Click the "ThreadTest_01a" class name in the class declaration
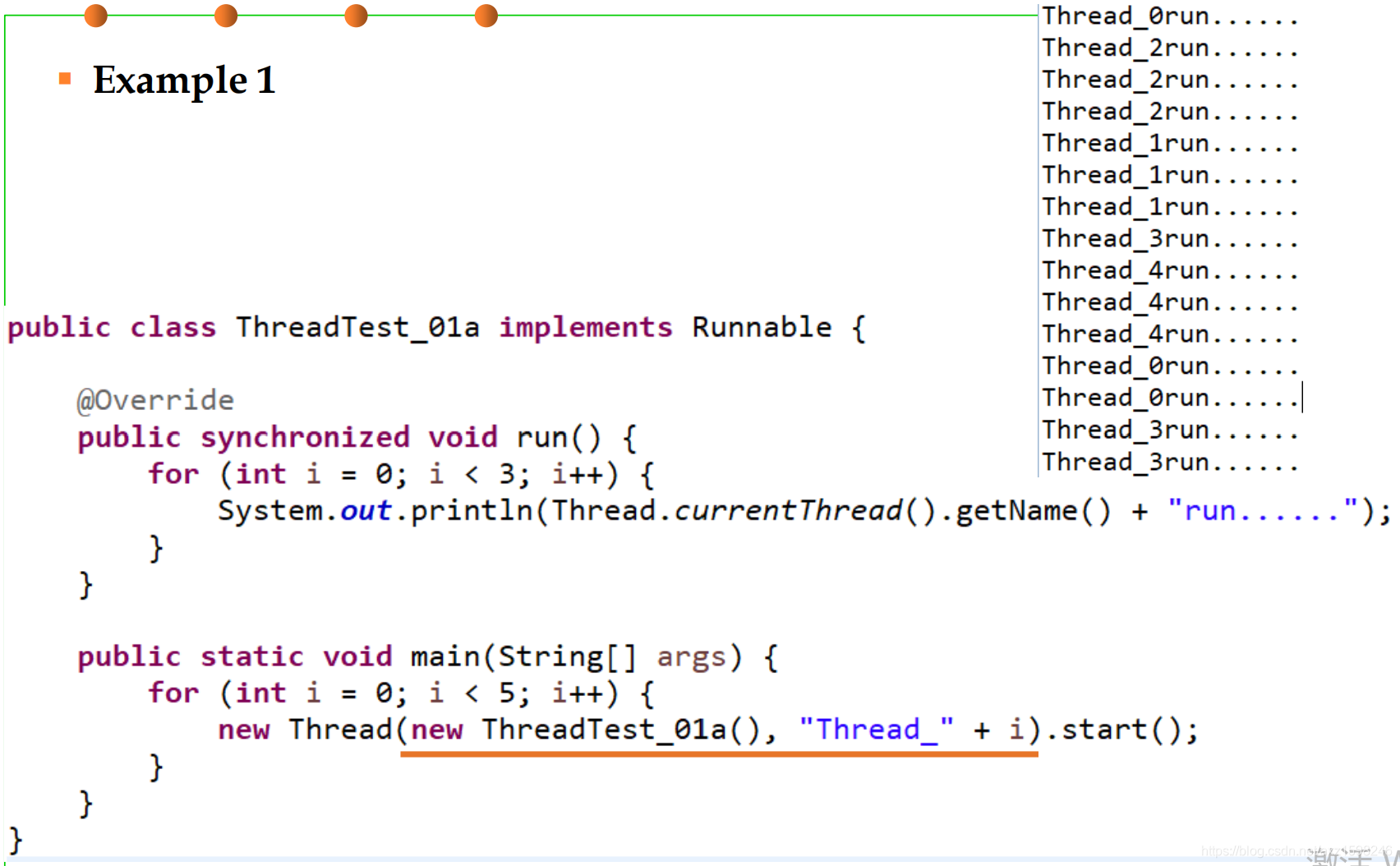1400x866 pixels. pos(357,328)
